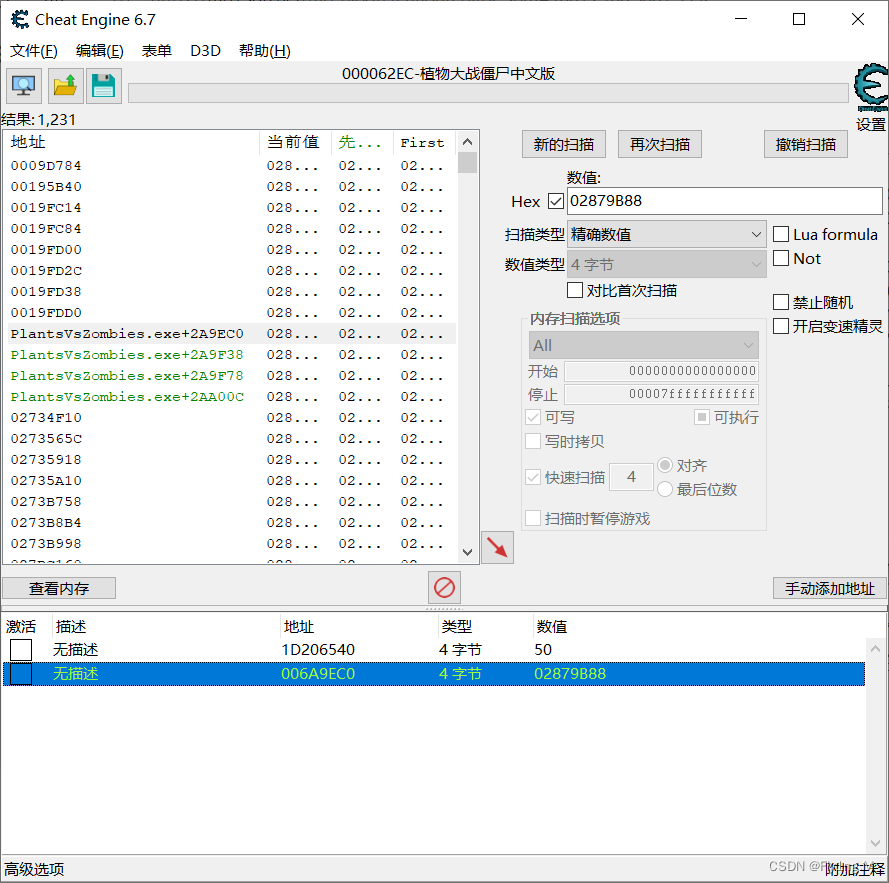The width and height of the screenshot is (889, 883).
Task: Enable Lua formula checkbox
Action: click(x=781, y=234)
